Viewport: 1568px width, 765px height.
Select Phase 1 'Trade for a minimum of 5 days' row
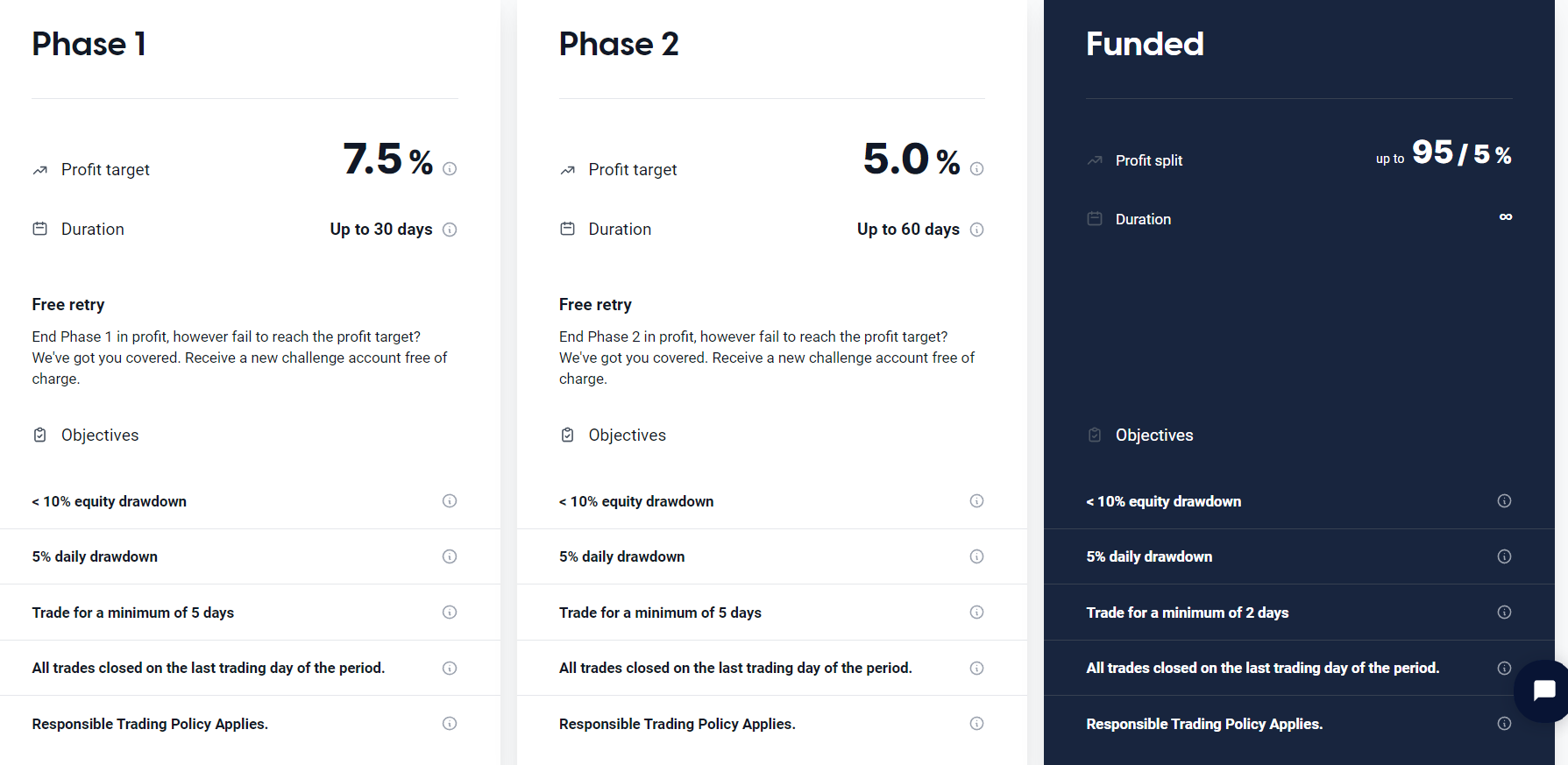pyautogui.click(x=250, y=613)
